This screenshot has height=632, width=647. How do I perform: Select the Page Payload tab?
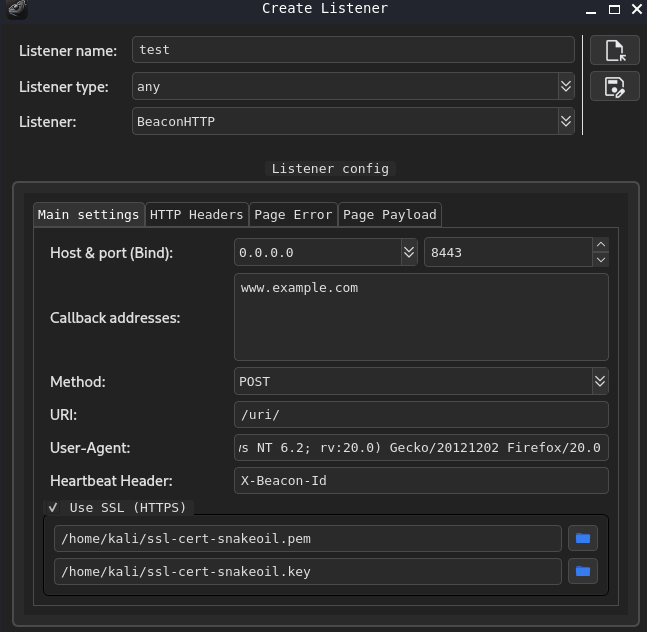tap(389, 214)
